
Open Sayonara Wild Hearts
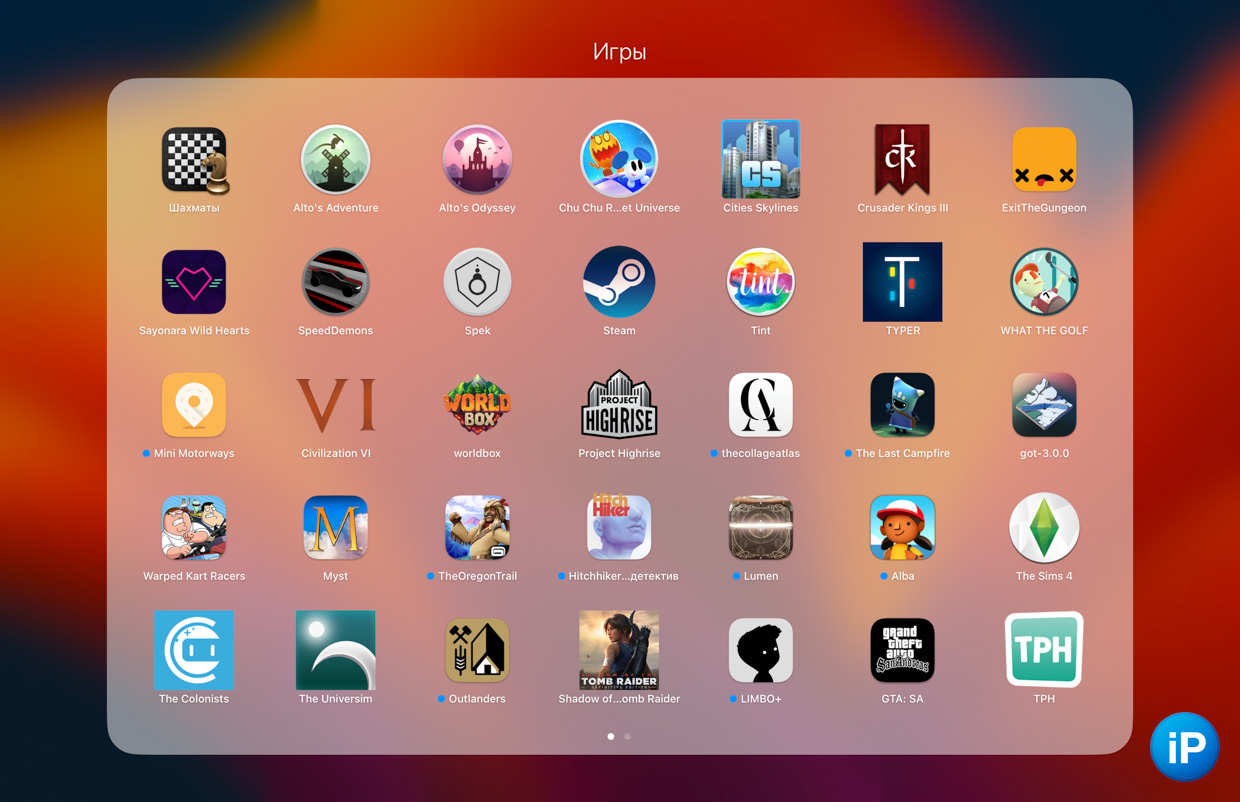(x=194, y=282)
